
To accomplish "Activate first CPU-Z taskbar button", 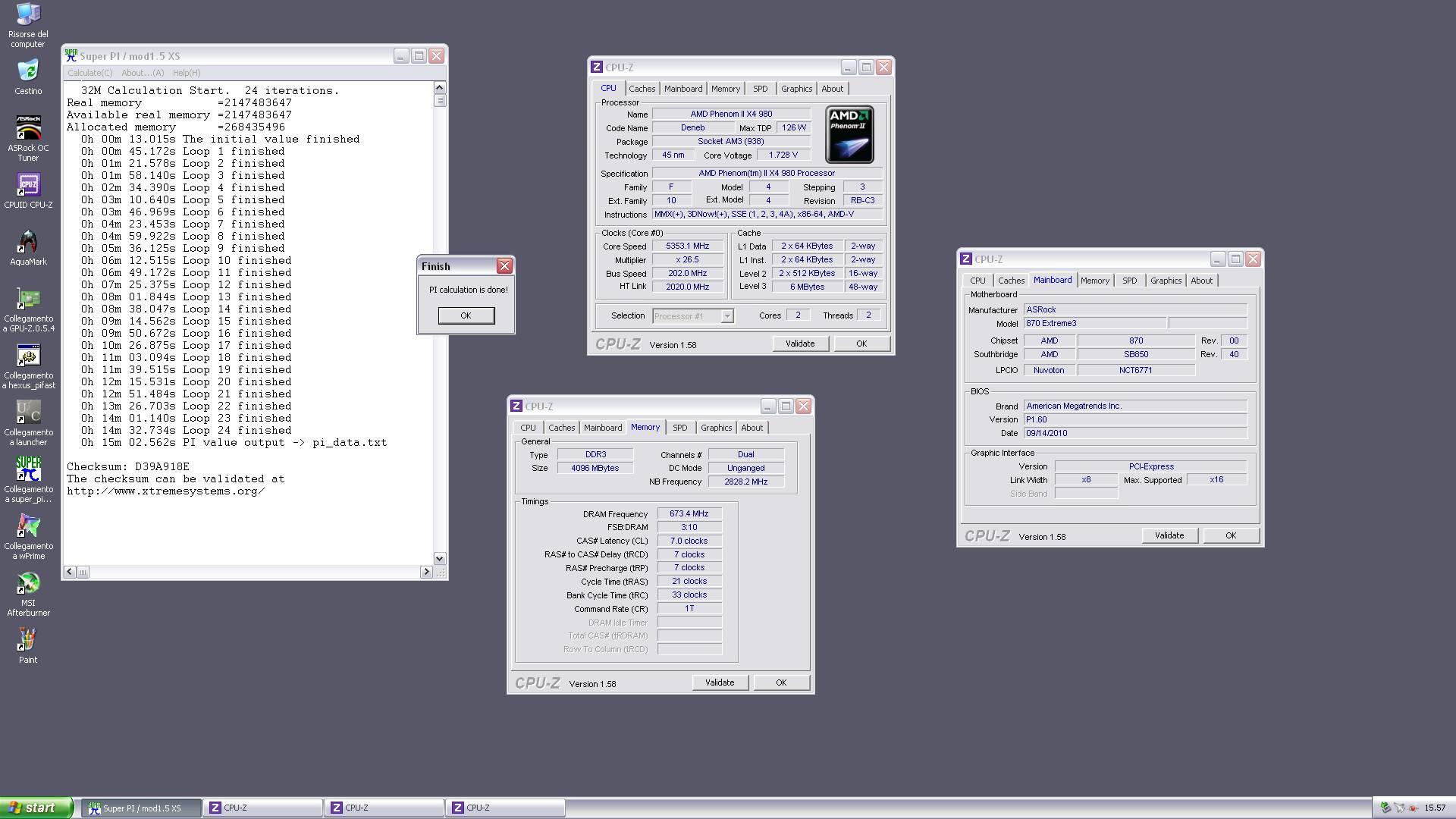I will (x=263, y=808).
